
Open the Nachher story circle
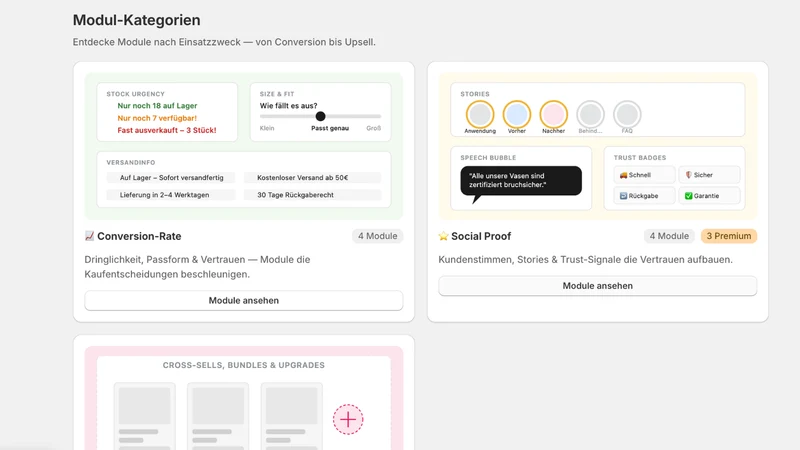click(x=554, y=114)
